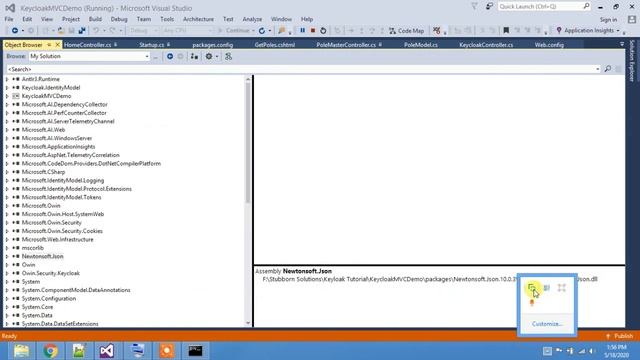Click the green tray icon in popup
The image size is (640, 360).
[532, 288]
